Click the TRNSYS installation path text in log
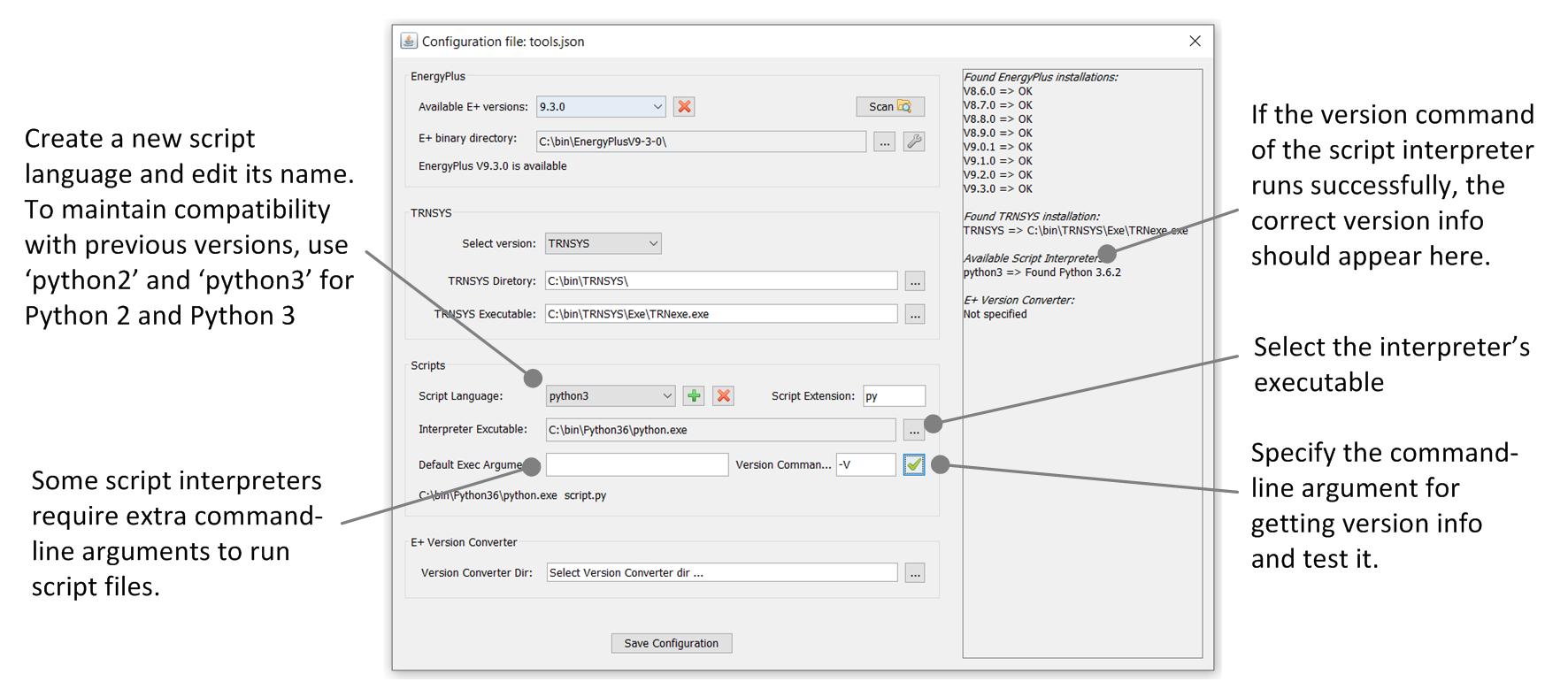 point(1076,230)
